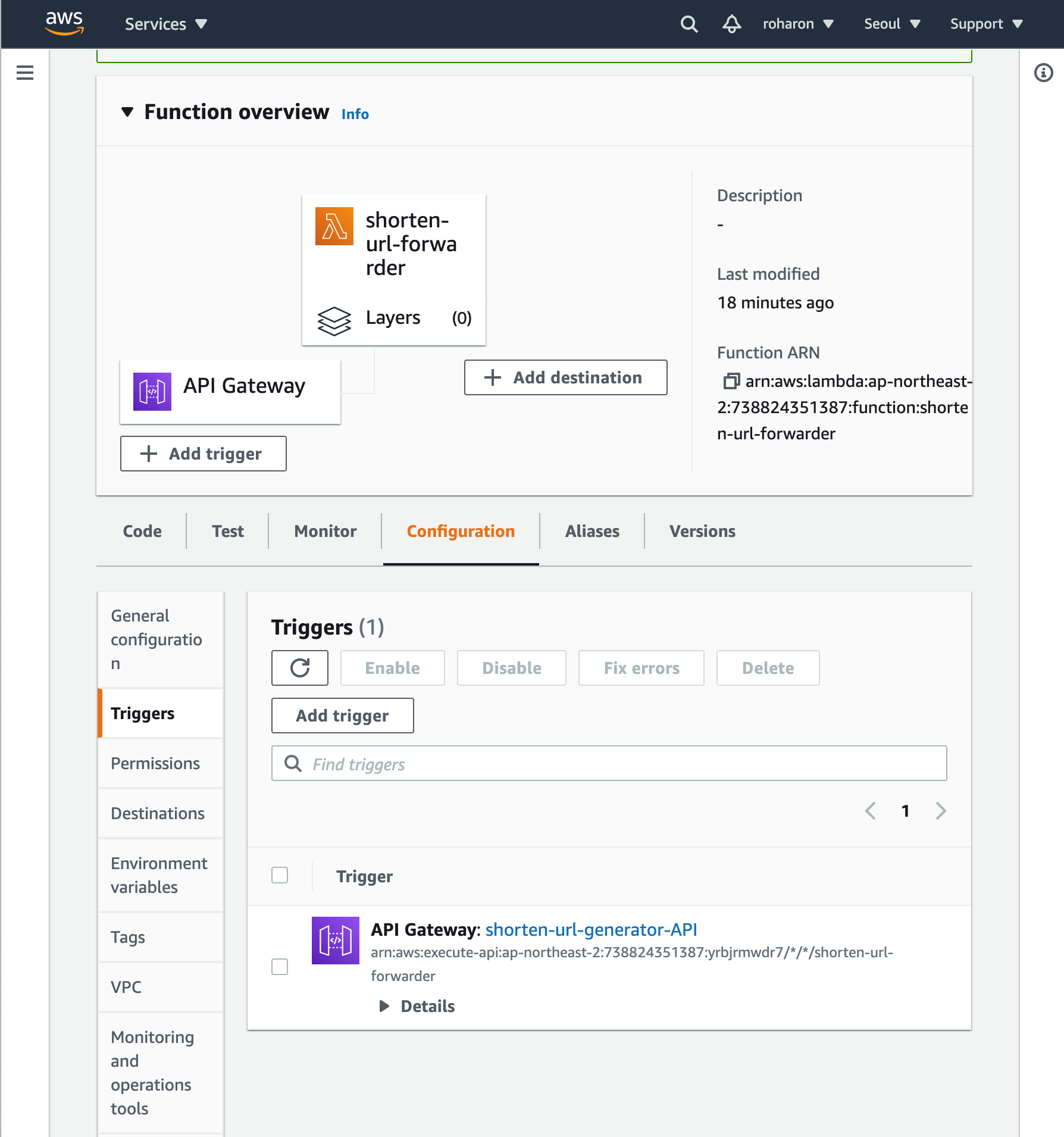Image resolution: width=1064 pixels, height=1137 pixels.
Task: Click the Find triggers search icon
Action: pos(293,763)
